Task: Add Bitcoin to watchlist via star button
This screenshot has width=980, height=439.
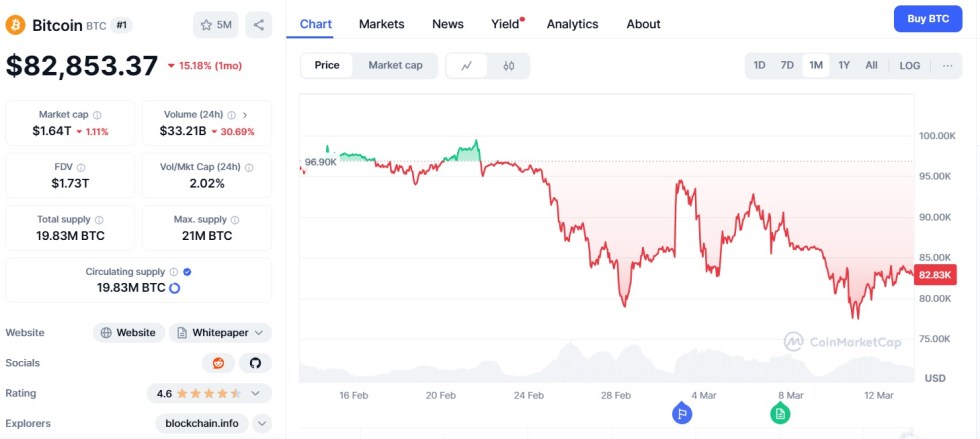Action: coord(216,25)
